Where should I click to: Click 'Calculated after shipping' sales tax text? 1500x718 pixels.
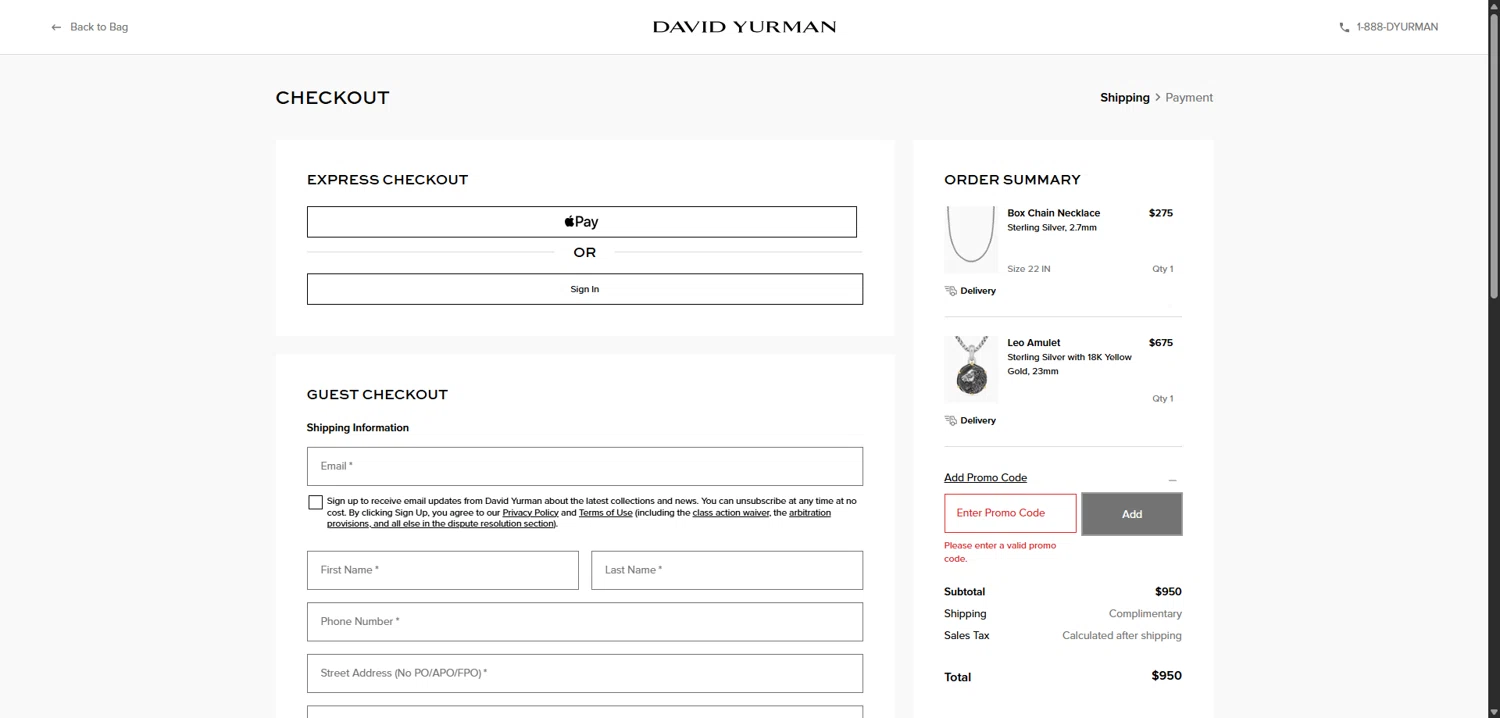pos(1121,636)
